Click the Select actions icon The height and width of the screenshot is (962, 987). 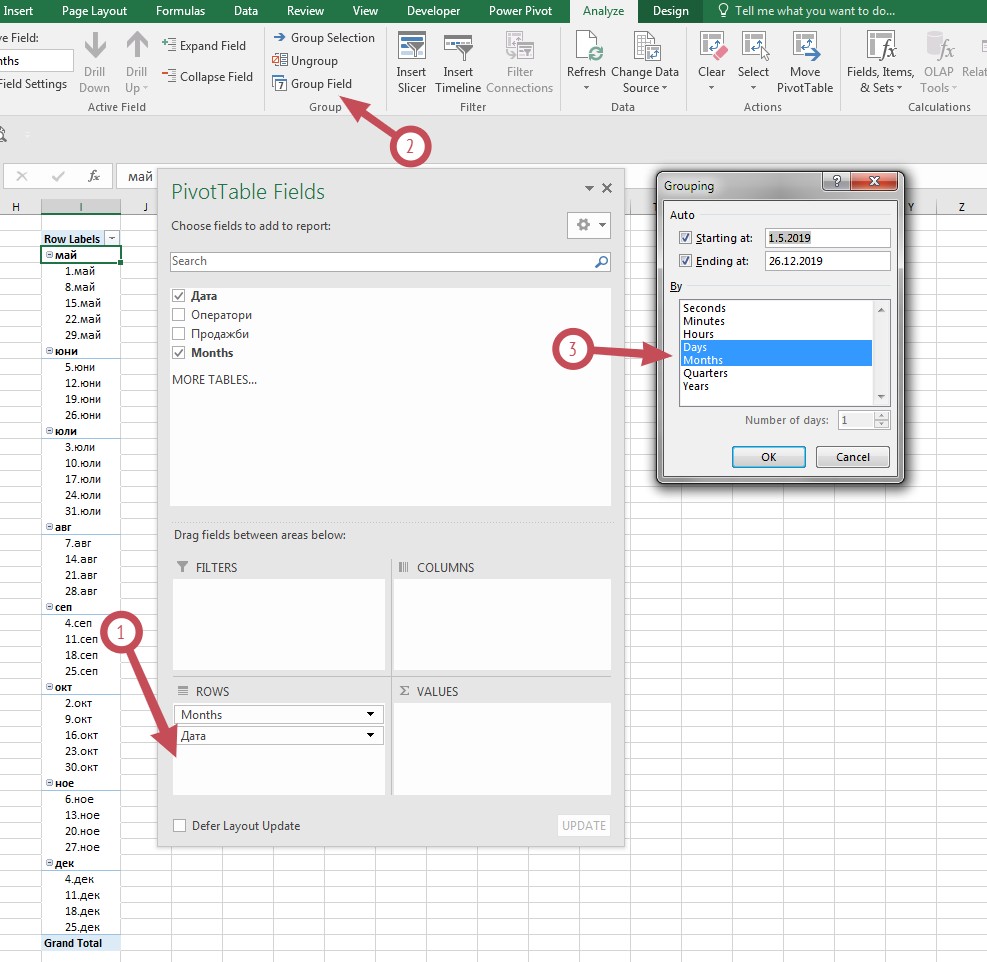point(754,47)
